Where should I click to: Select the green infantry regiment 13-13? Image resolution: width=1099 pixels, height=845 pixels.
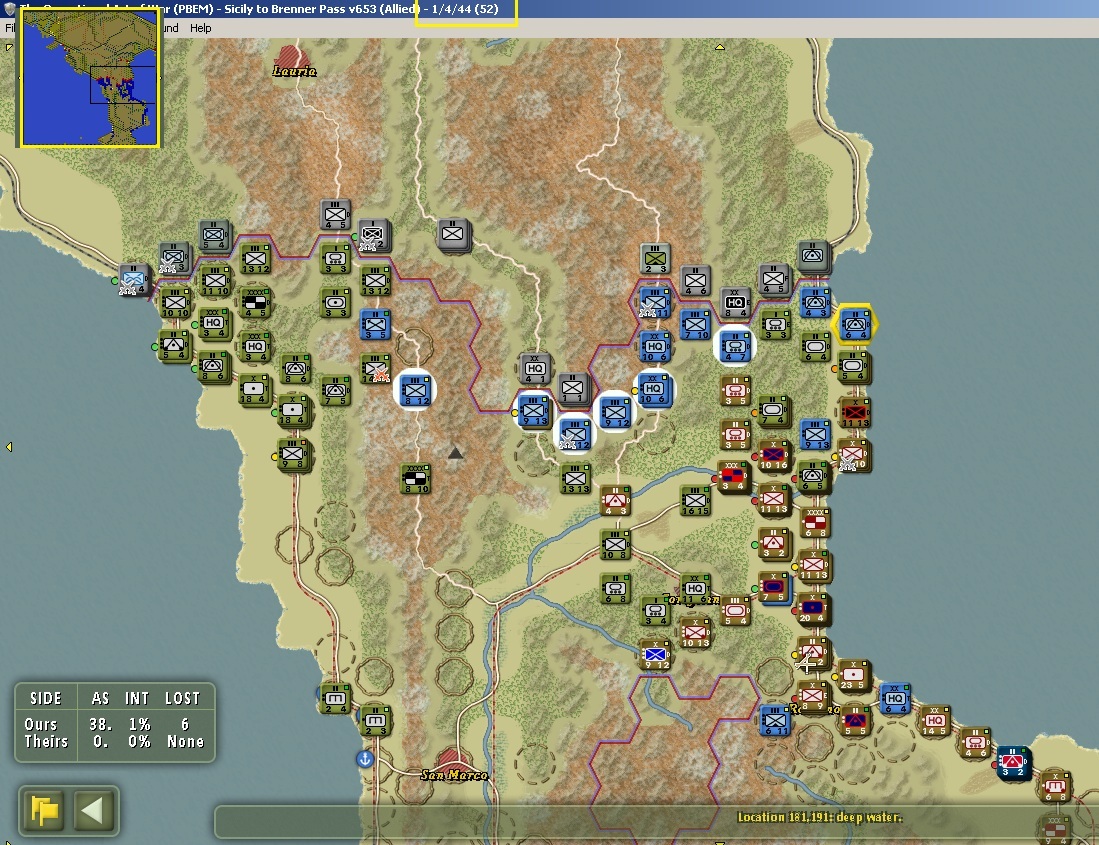pos(575,478)
